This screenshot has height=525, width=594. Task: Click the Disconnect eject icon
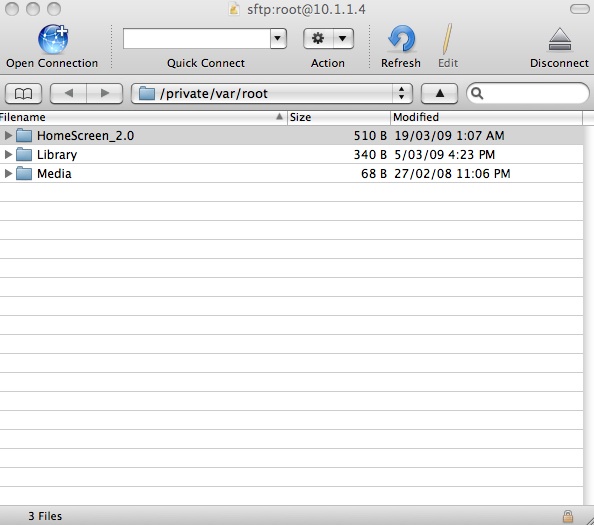point(560,39)
